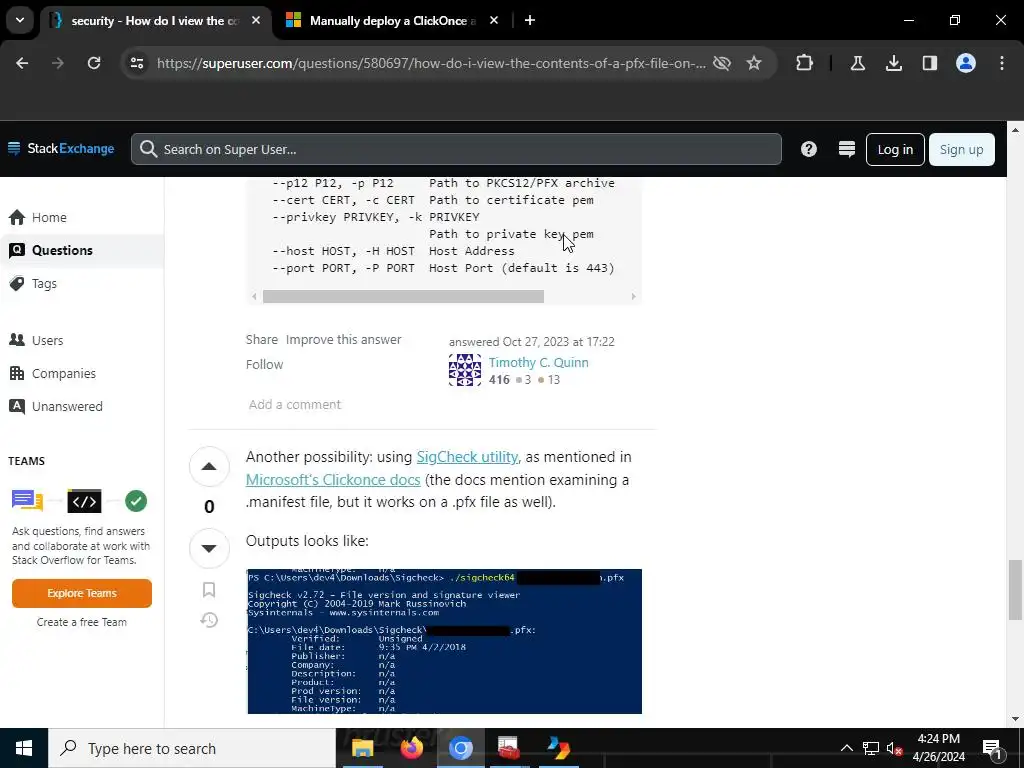The width and height of the screenshot is (1024, 768).
Task: Click the page vertical scrollbar thumb
Action: [x=1015, y=590]
